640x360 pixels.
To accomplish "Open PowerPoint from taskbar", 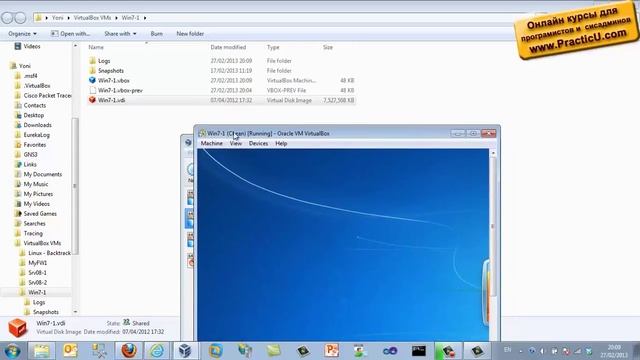I will coord(331,351).
